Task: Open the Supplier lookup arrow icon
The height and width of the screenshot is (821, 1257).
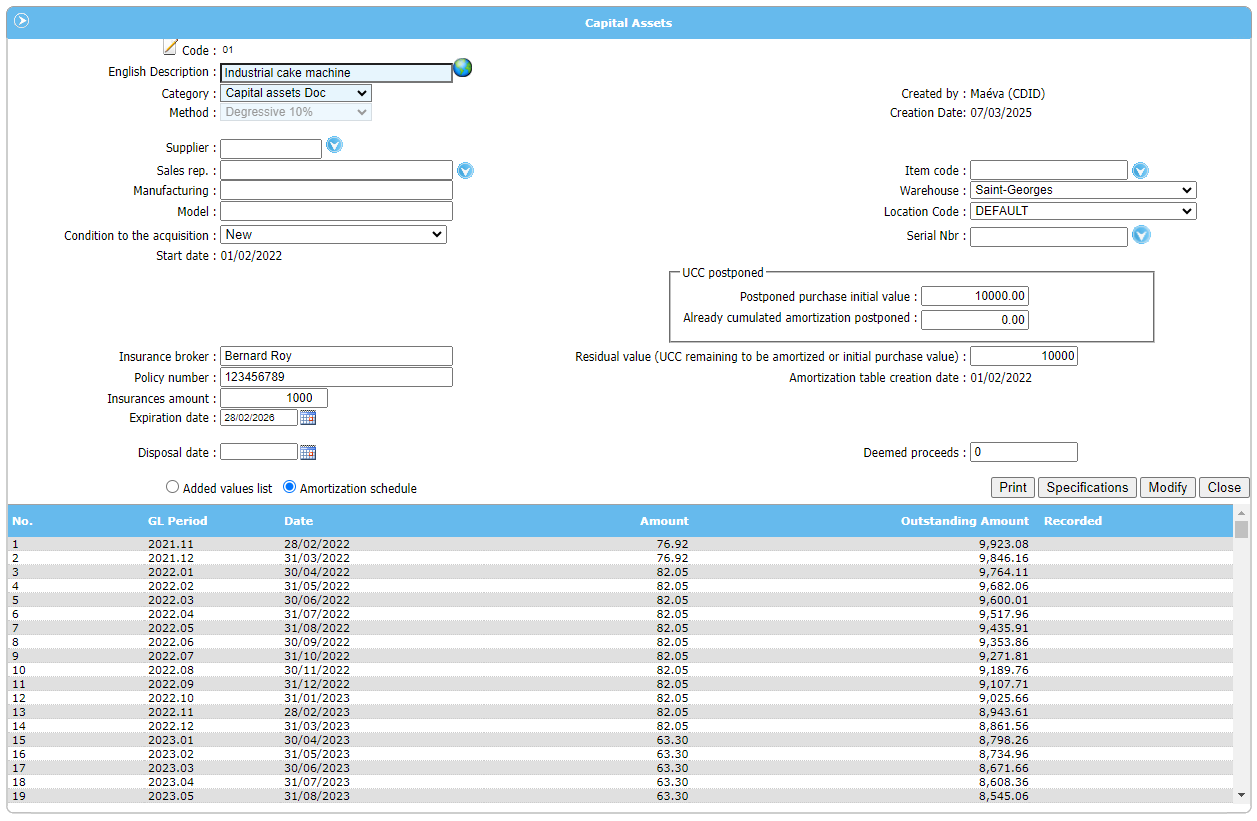Action: click(x=335, y=145)
